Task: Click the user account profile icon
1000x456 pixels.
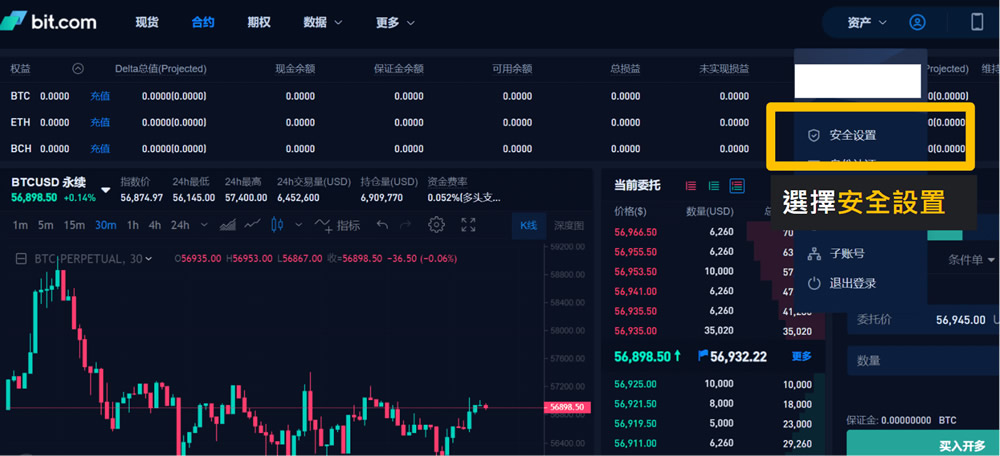Action: pyautogui.click(x=917, y=22)
